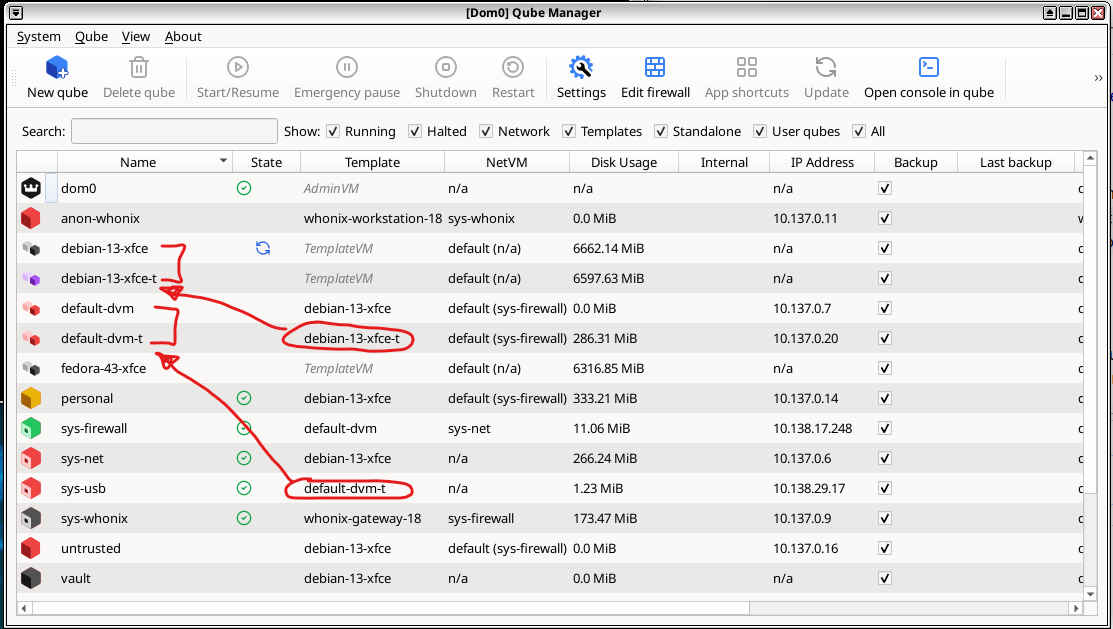
Task: Click the black vault qube icon
Action: 31,578
